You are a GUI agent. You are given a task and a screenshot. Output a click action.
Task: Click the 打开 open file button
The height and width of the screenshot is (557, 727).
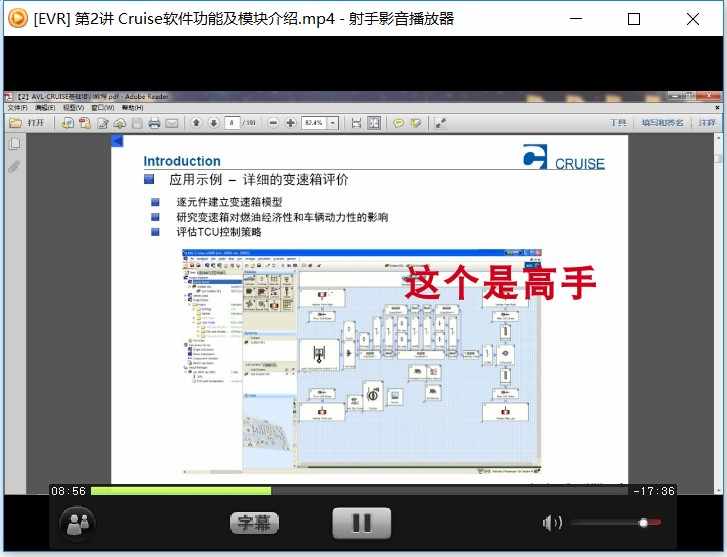[27, 123]
